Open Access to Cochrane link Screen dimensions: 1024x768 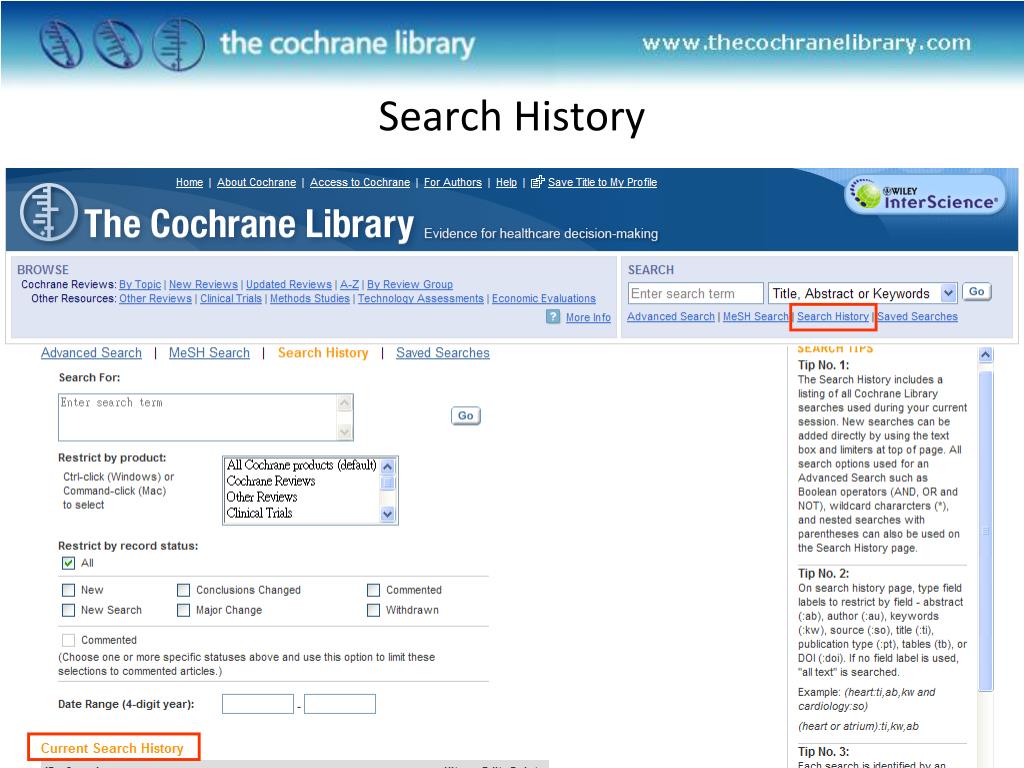click(x=360, y=182)
